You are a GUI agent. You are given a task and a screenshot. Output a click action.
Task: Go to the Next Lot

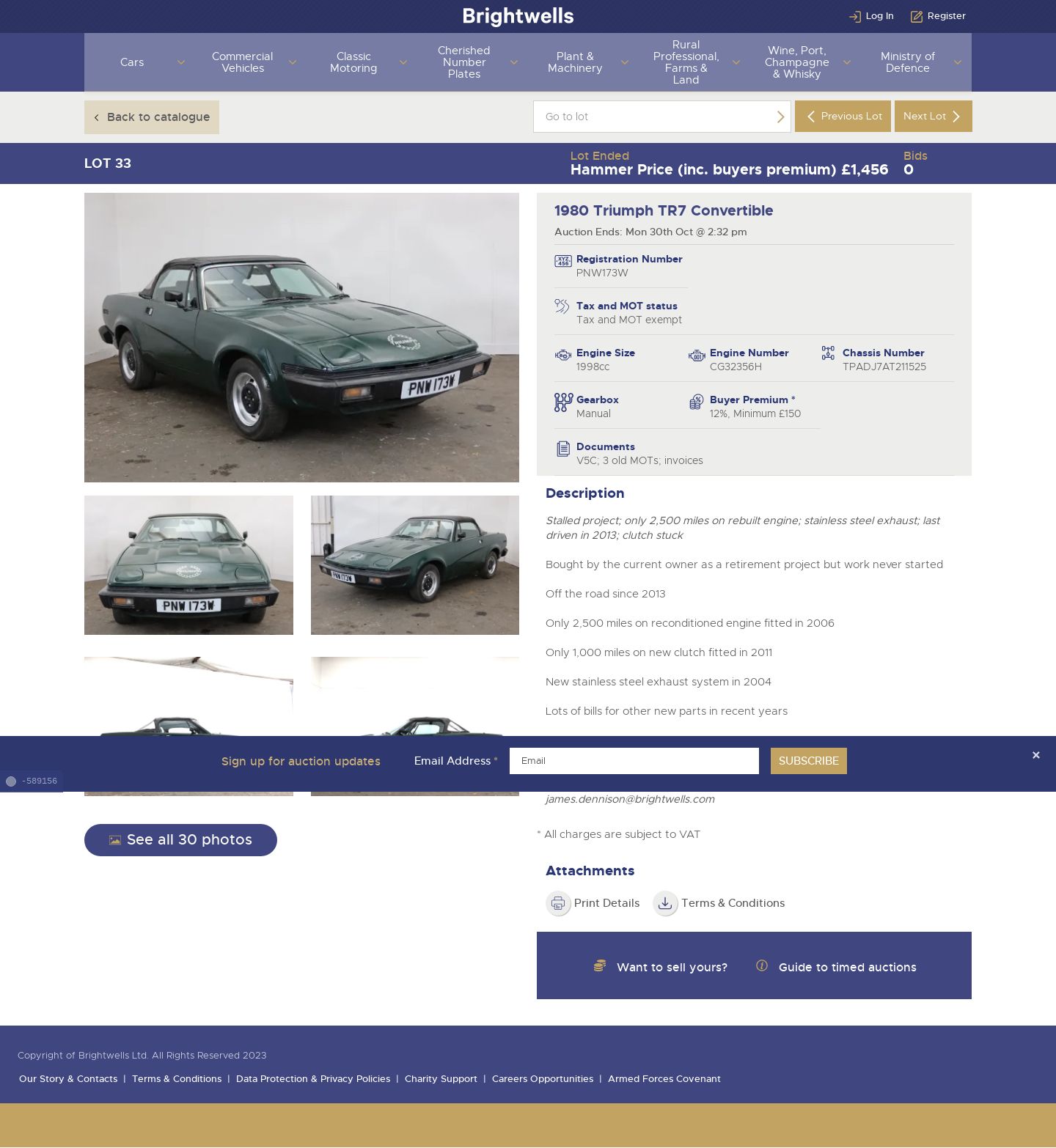pos(934,117)
